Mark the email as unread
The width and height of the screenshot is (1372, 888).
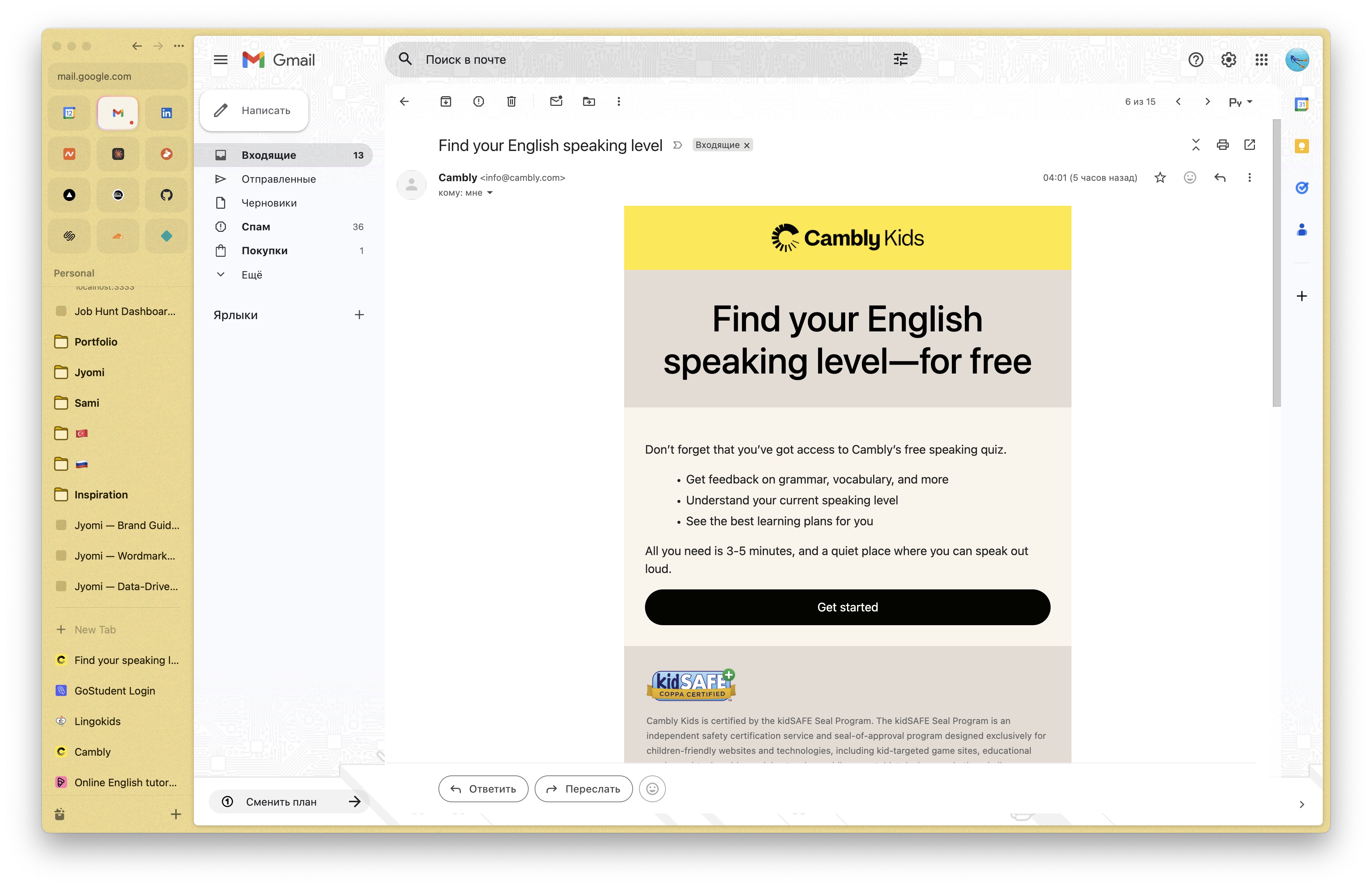556,101
